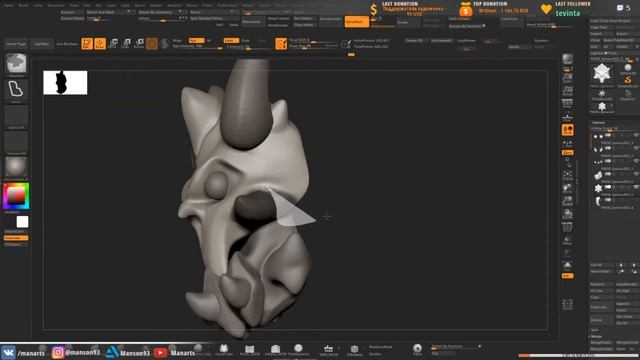Select the SimpleBrush tool thumbnail
Viewport: 640px width, 360px height.
pos(628,81)
